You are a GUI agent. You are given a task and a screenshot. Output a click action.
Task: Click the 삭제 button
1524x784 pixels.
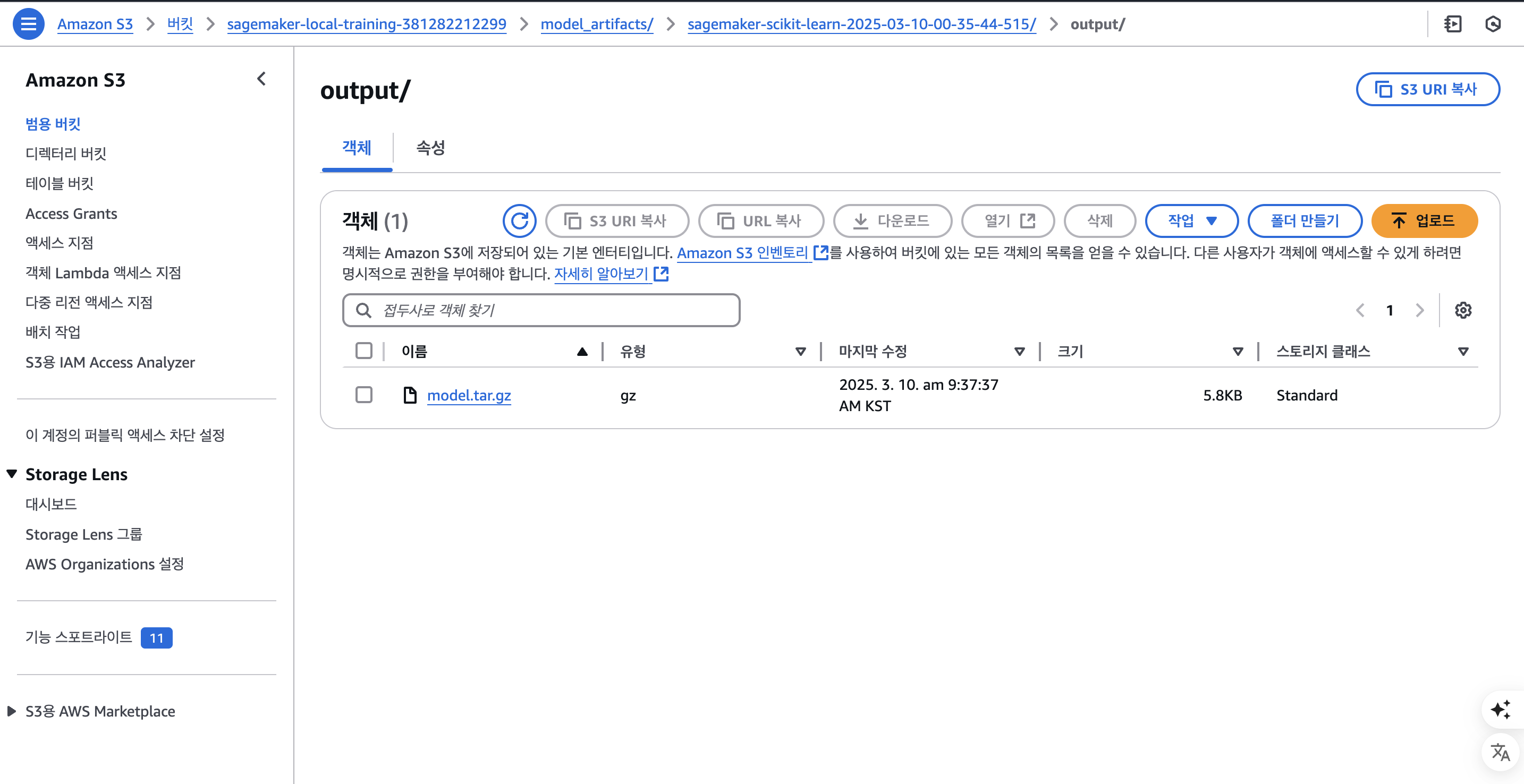[x=1100, y=221]
